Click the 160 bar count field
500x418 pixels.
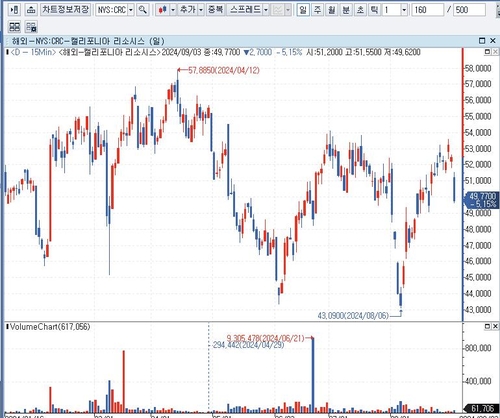point(428,10)
